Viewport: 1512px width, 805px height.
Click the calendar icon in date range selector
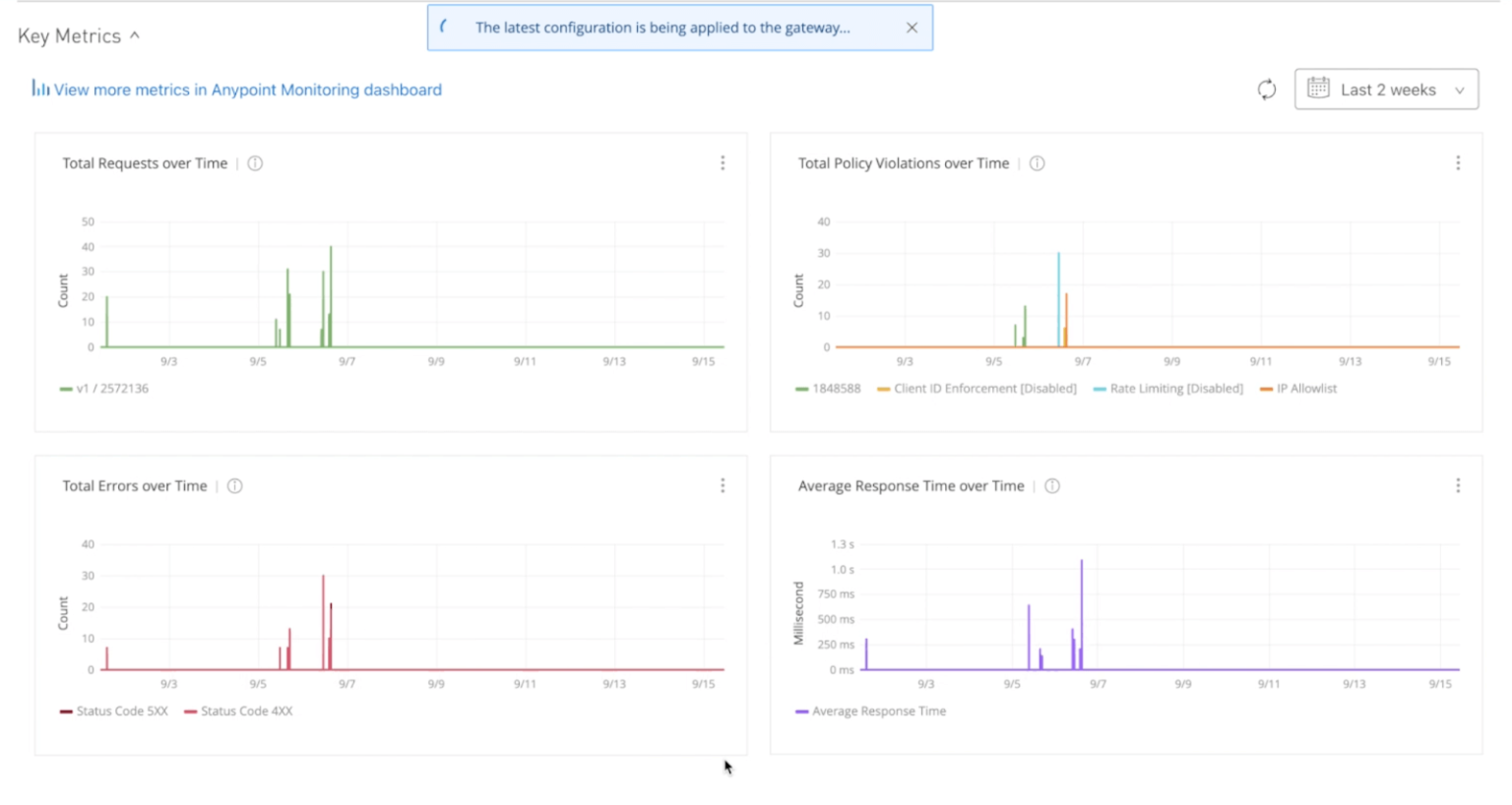pyautogui.click(x=1318, y=89)
